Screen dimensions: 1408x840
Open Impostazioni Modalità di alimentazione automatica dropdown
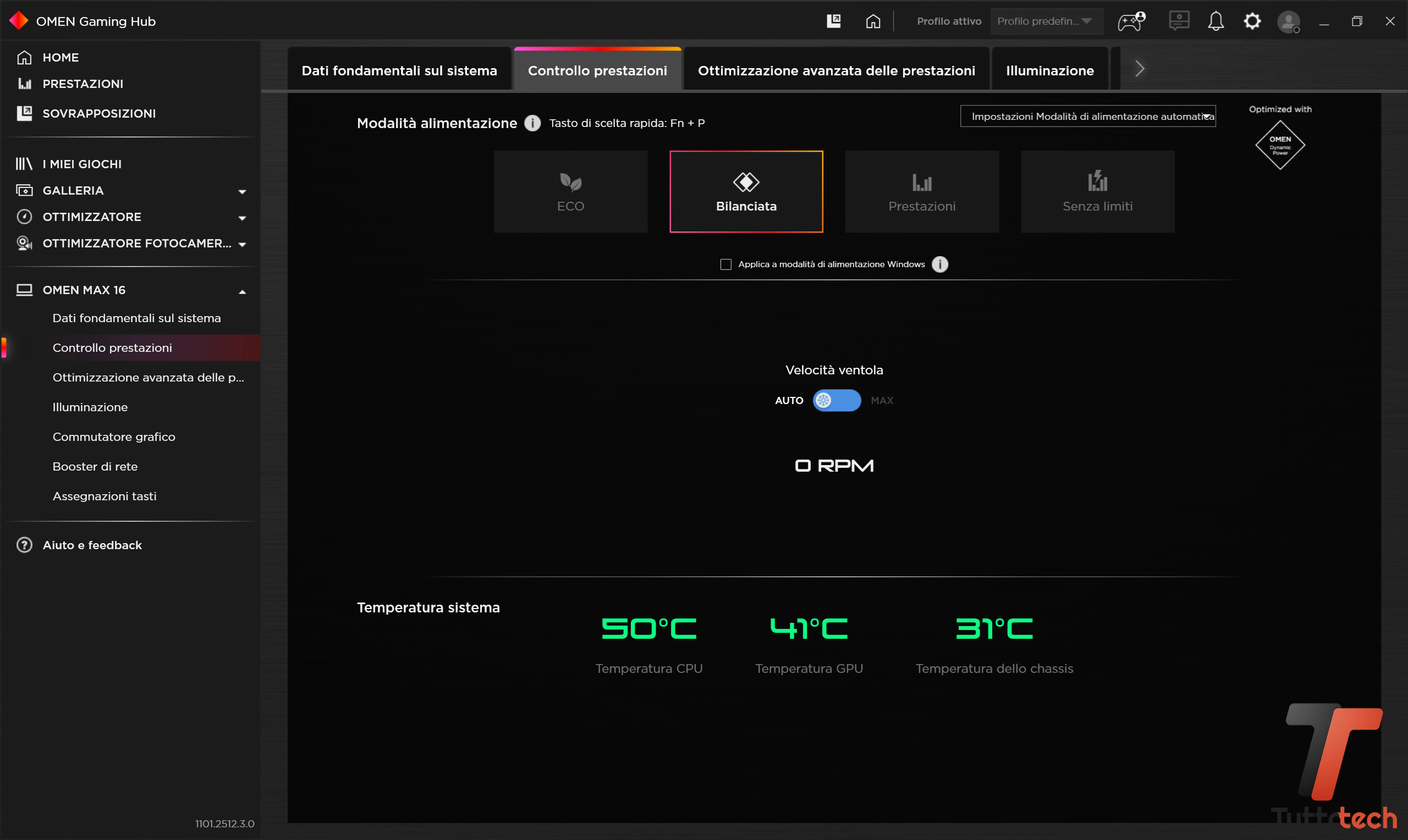coord(1087,116)
